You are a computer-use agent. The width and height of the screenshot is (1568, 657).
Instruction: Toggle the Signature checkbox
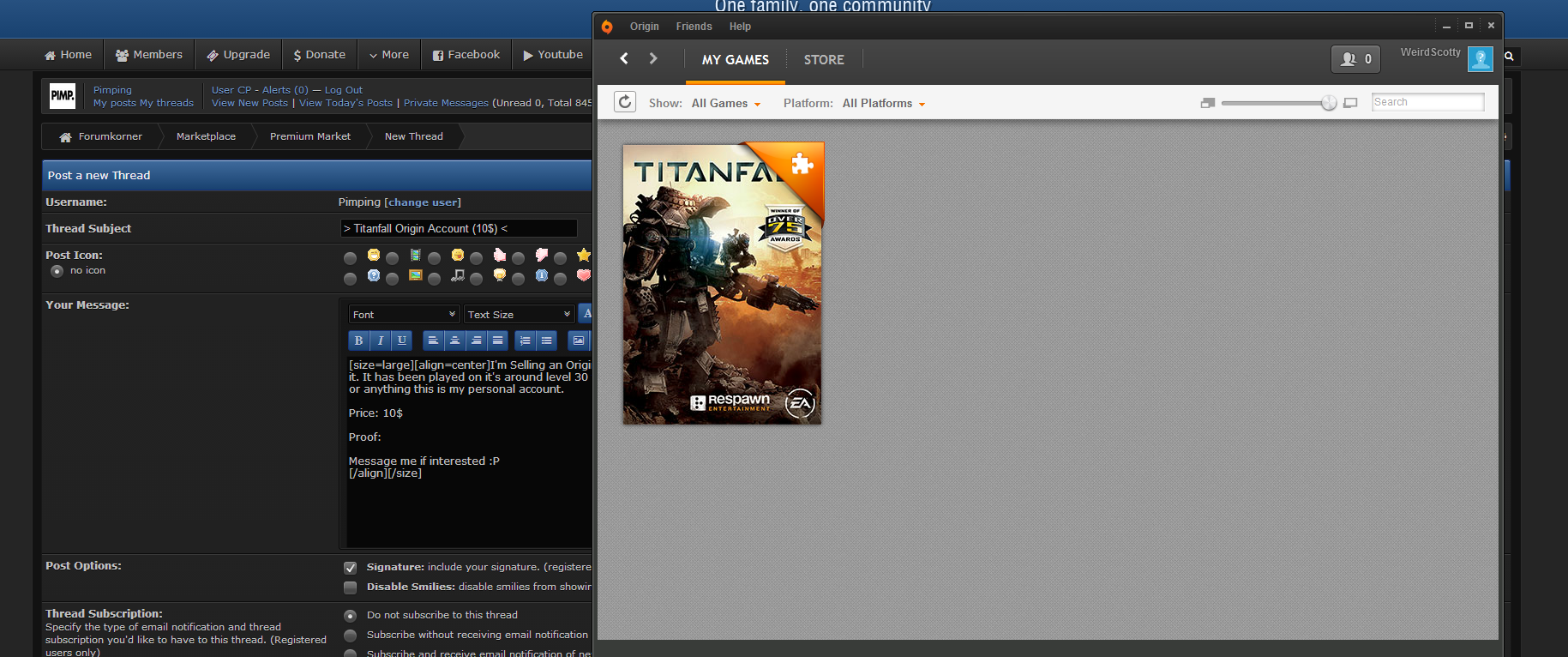pos(350,568)
